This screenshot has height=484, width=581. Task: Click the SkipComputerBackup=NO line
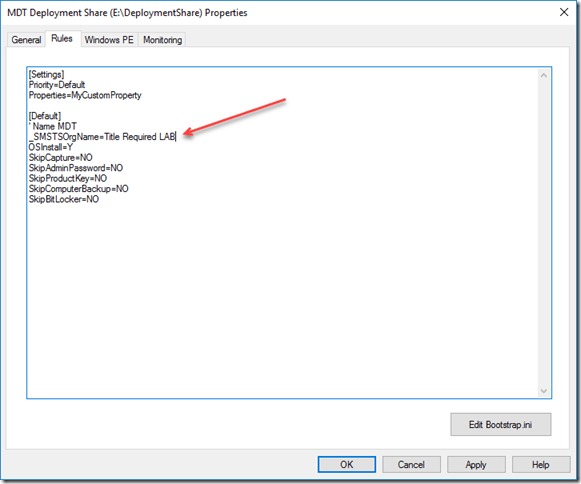coord(79,189)
